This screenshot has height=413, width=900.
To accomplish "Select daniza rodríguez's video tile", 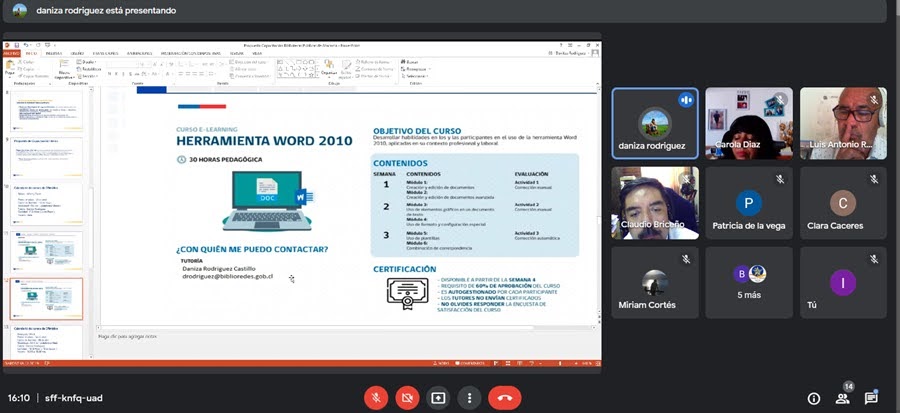I will pyautogui.click(x=655, y=124).
